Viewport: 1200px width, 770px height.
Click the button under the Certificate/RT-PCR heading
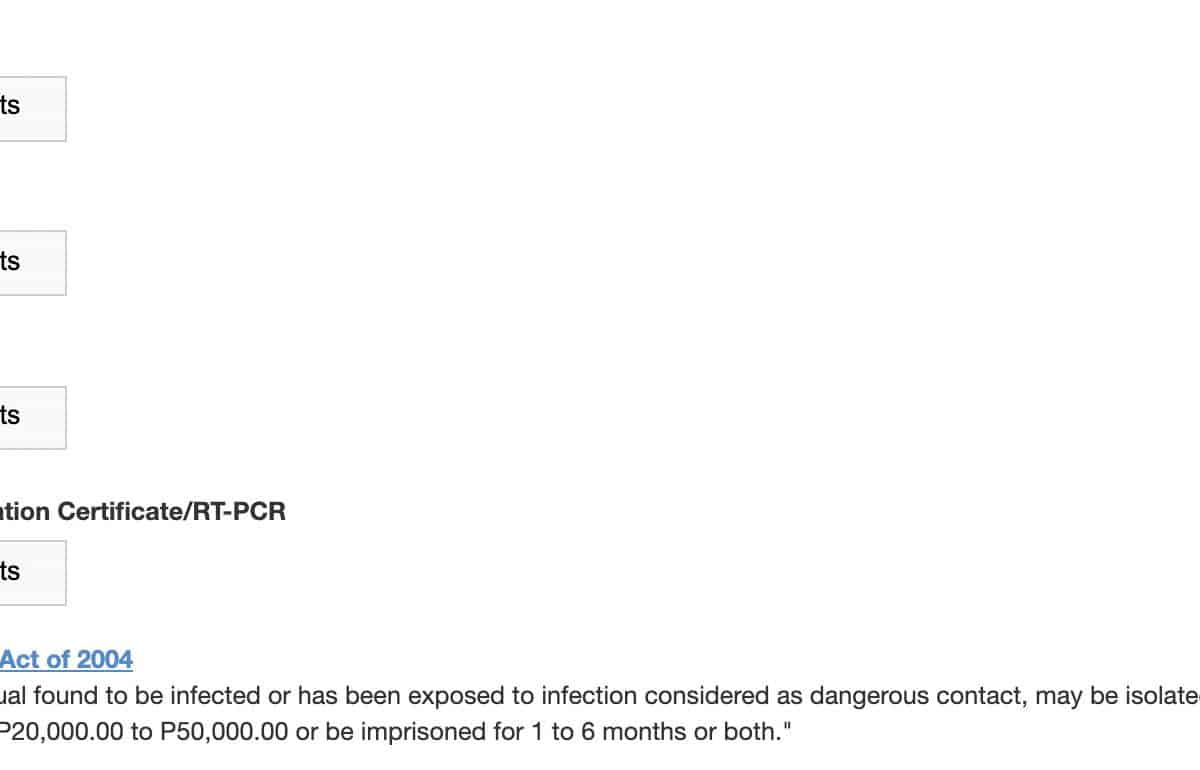pos(30,572)
